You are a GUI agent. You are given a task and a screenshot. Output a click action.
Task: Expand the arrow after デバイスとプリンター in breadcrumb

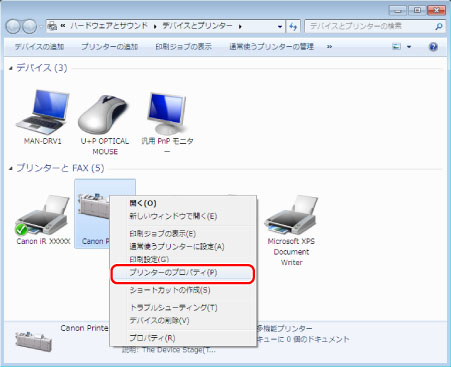[240, 26]
